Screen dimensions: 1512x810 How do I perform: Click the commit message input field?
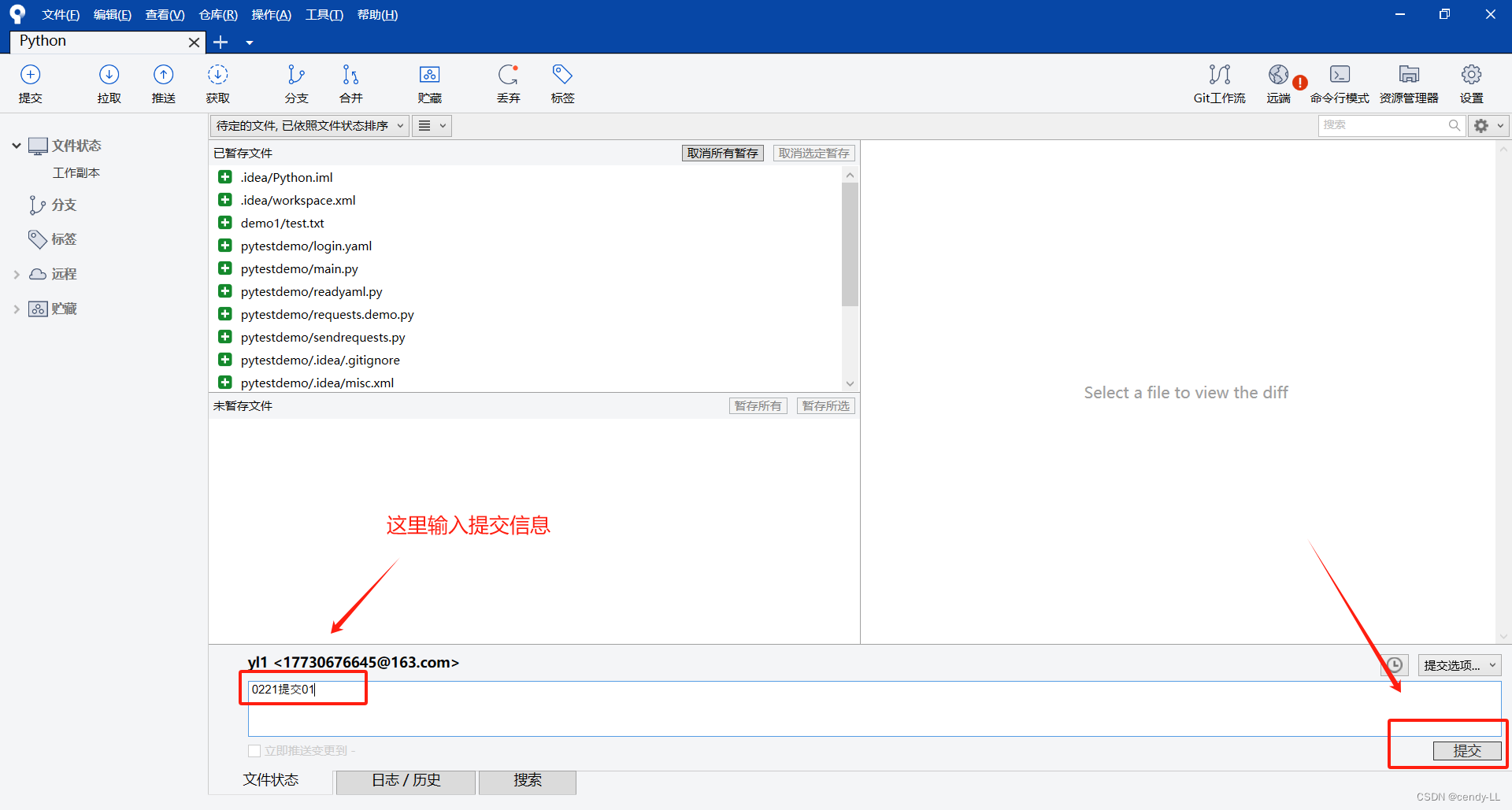point(874,708)
